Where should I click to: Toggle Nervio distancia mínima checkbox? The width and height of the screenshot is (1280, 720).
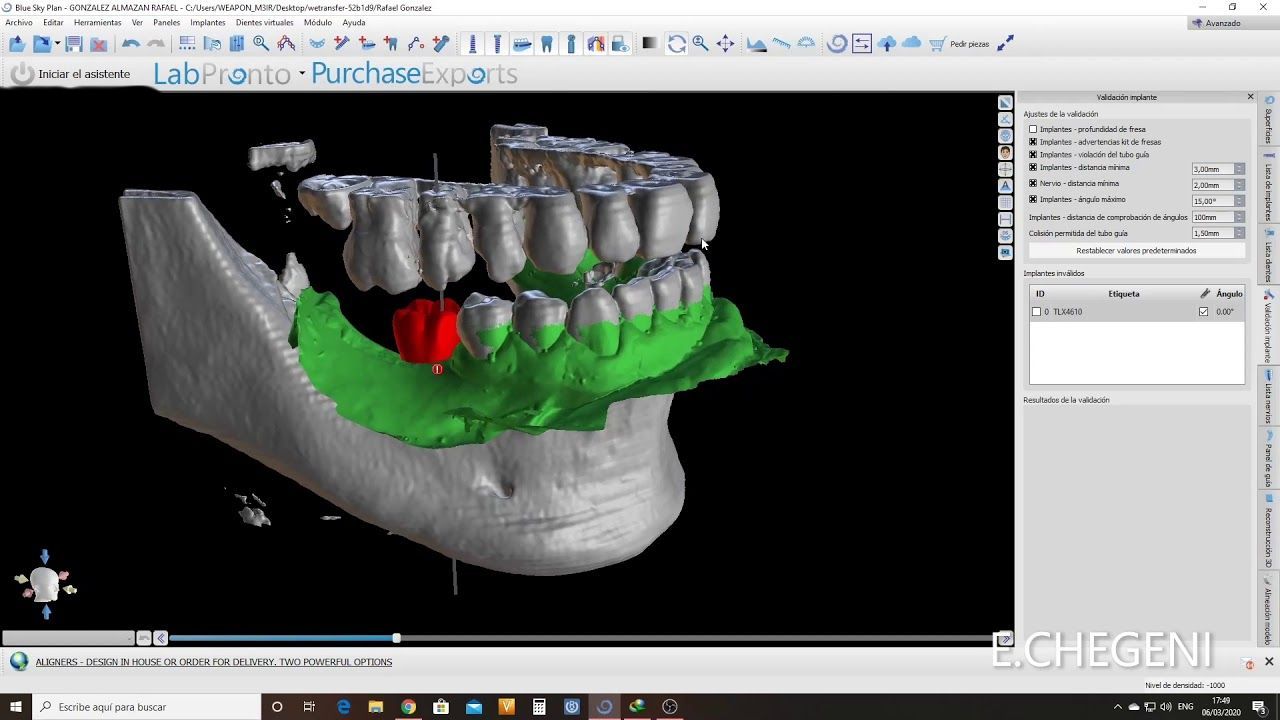point(1033,184)
